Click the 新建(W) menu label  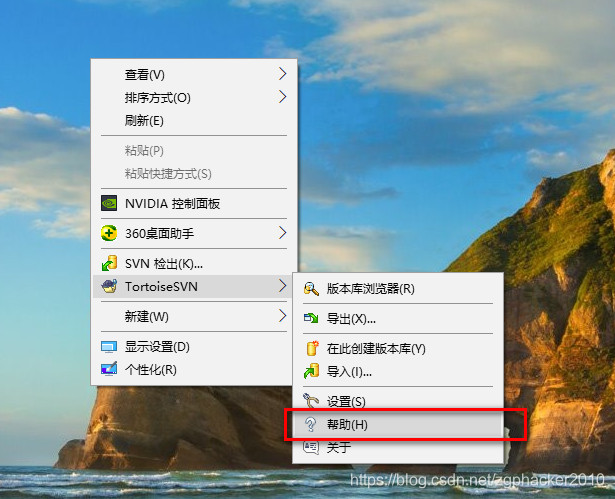point(146,316)
